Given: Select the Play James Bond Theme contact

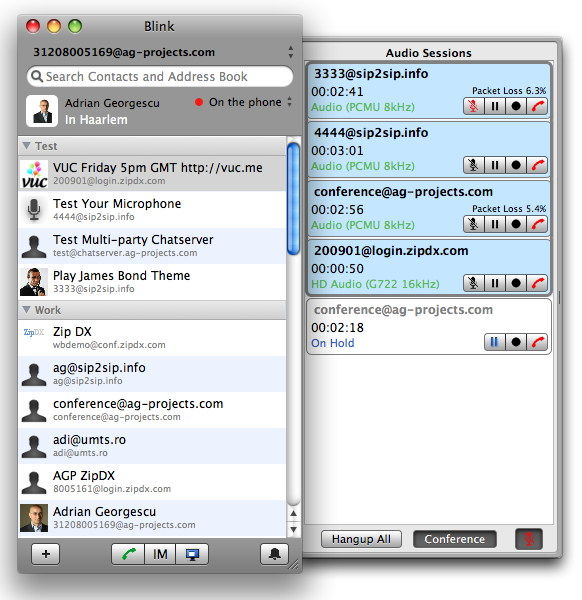Looking at the screenshot, I should tap(152, 282).
